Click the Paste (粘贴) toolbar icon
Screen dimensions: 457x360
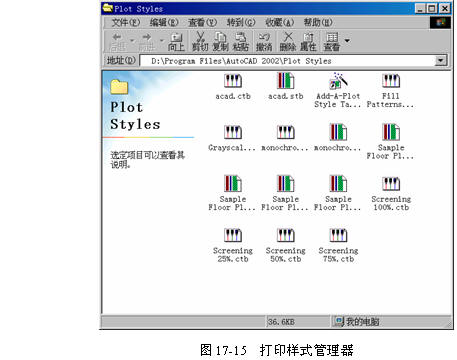click(x=241, y=42)
